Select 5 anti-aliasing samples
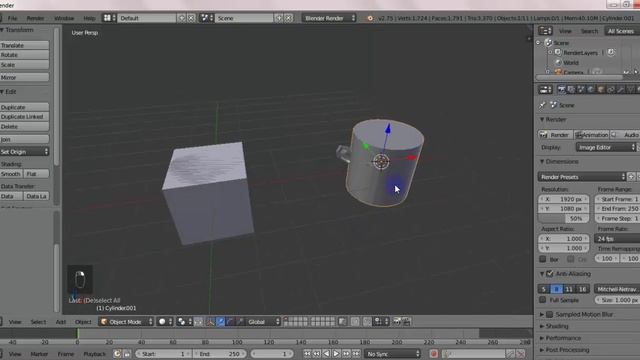640x360 pixels. 544,289
